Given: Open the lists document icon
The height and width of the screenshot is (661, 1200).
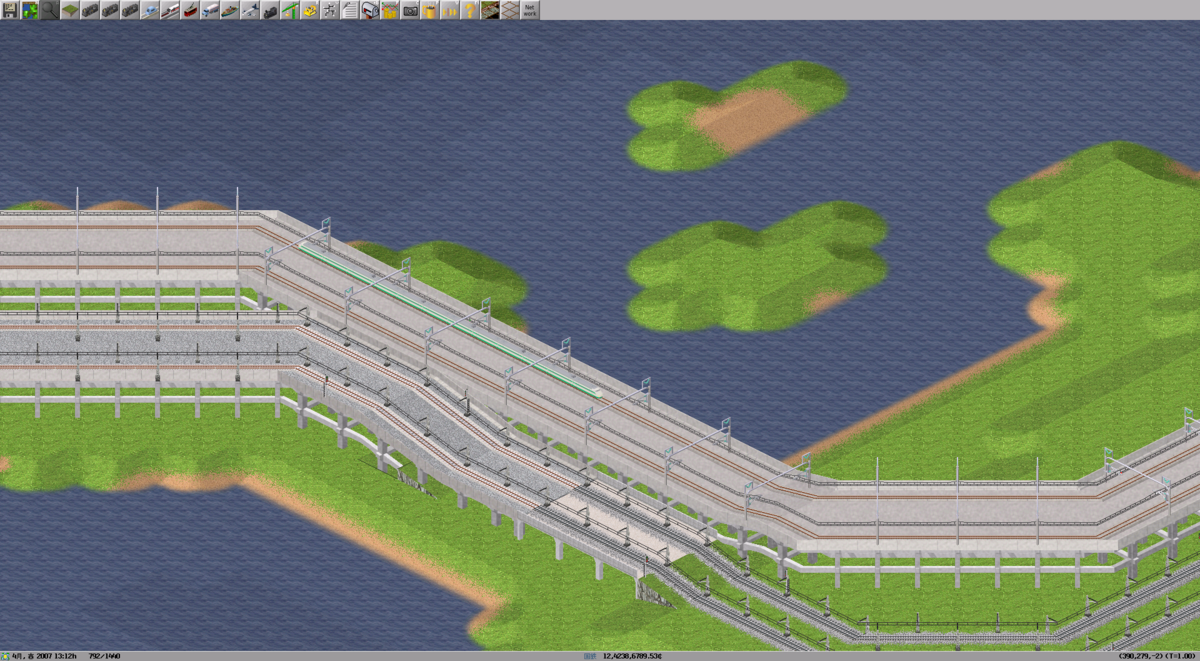Looking at the screenshot, I should pos(350,10).
